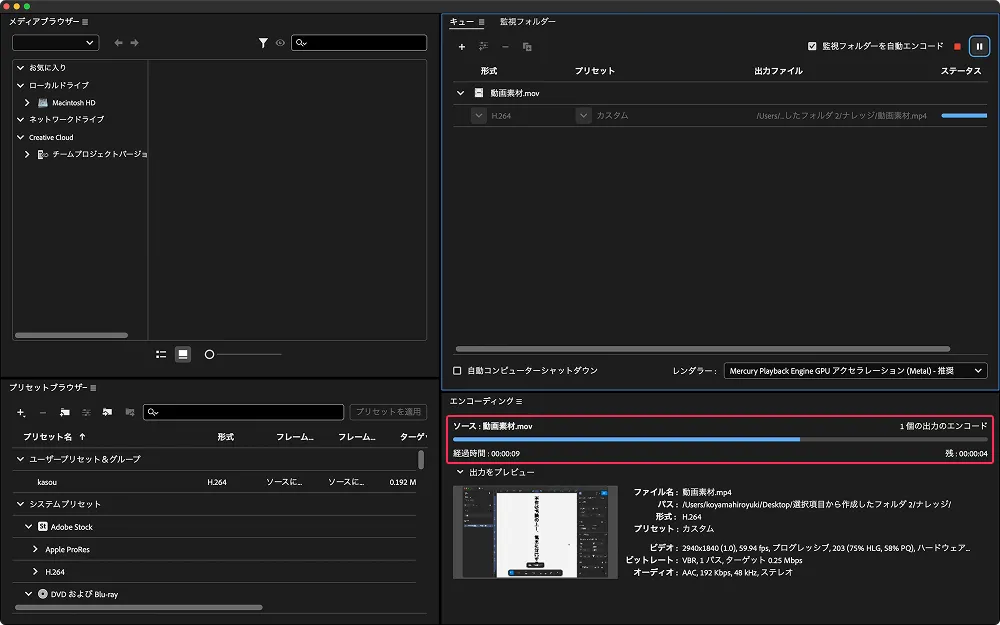Image resolution: width=1000 pixels, height=625 pixels.
Task: Click the 出力ファイル column header
Action: 778,71
